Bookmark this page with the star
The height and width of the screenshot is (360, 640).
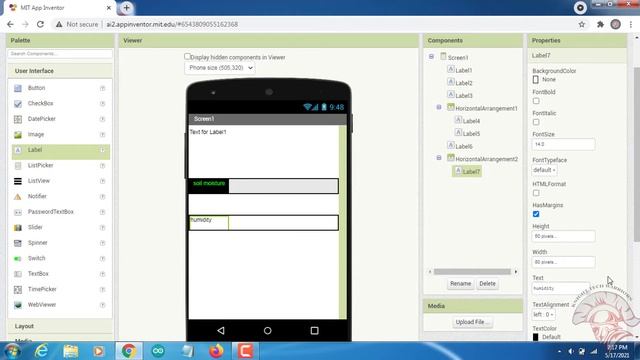(582, 24)
